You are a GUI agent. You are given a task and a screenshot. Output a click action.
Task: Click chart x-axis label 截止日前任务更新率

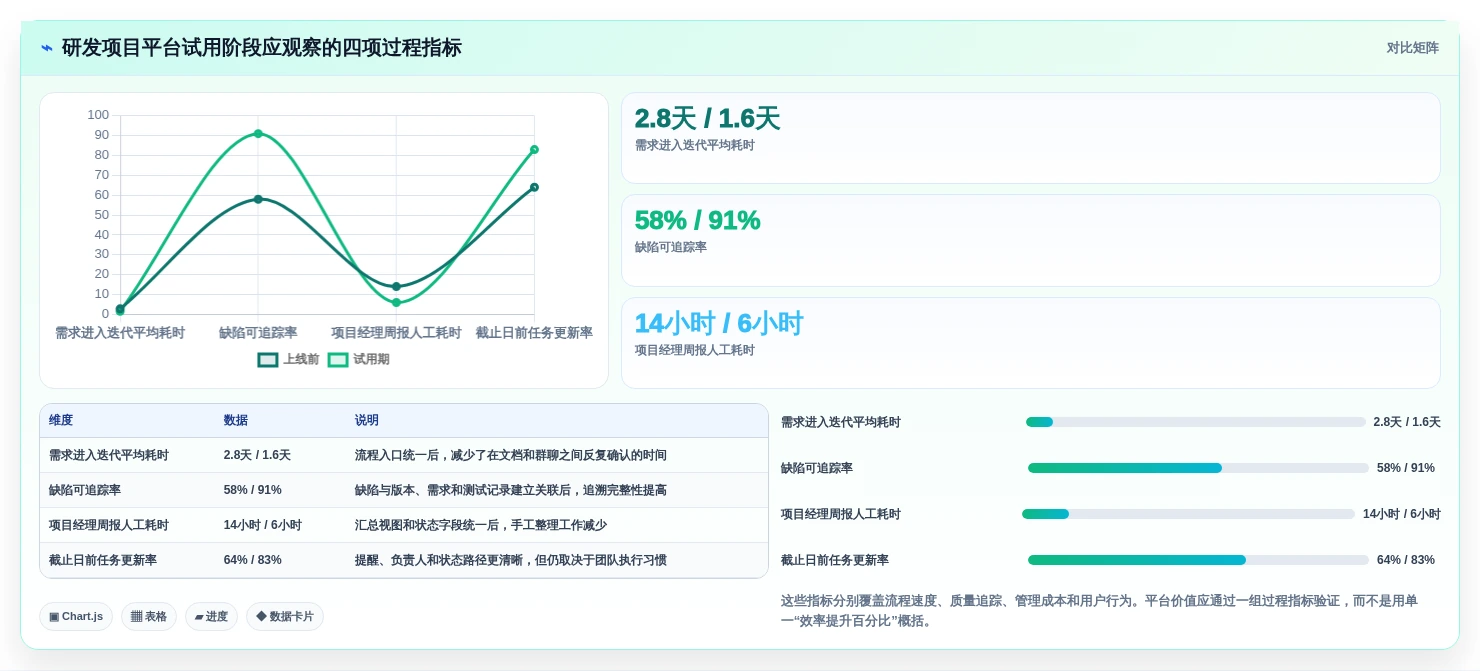point(534,333)
